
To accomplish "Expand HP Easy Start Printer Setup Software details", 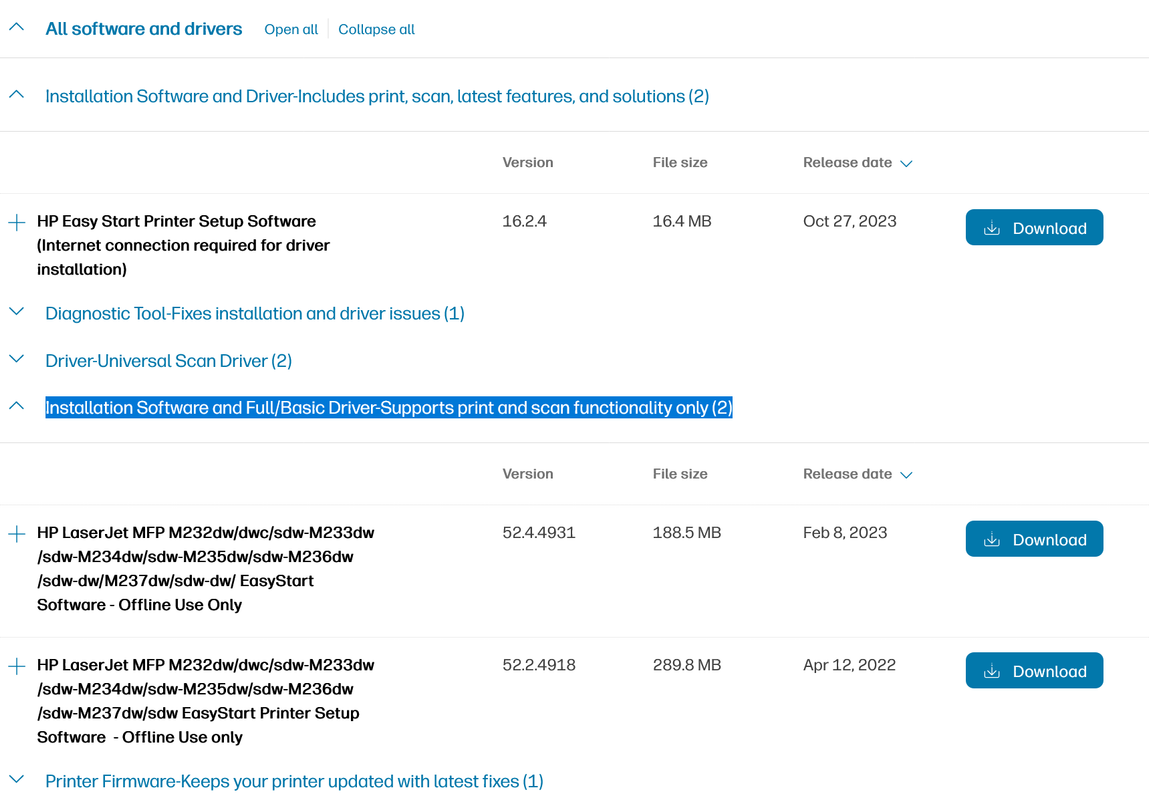I will (x=16, y=222).
